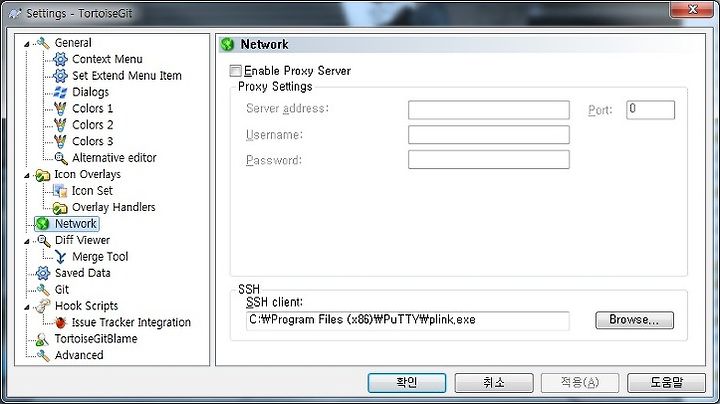The width and height of the screenshot is (720, 404).
Task: Cancel with the 취소 button
Action: click(494, 383)
